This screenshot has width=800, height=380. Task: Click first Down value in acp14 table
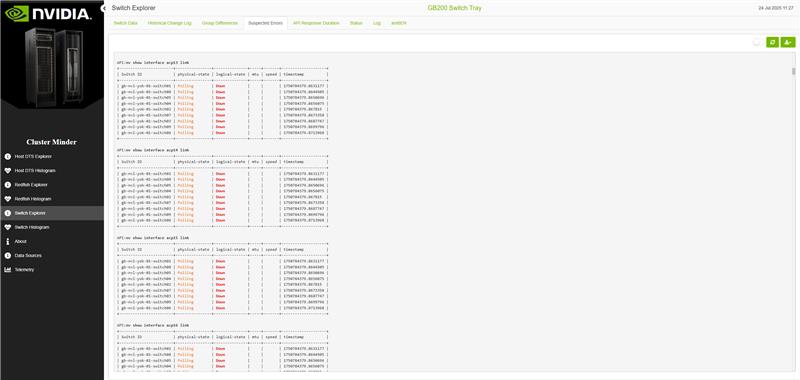[220, 174]
